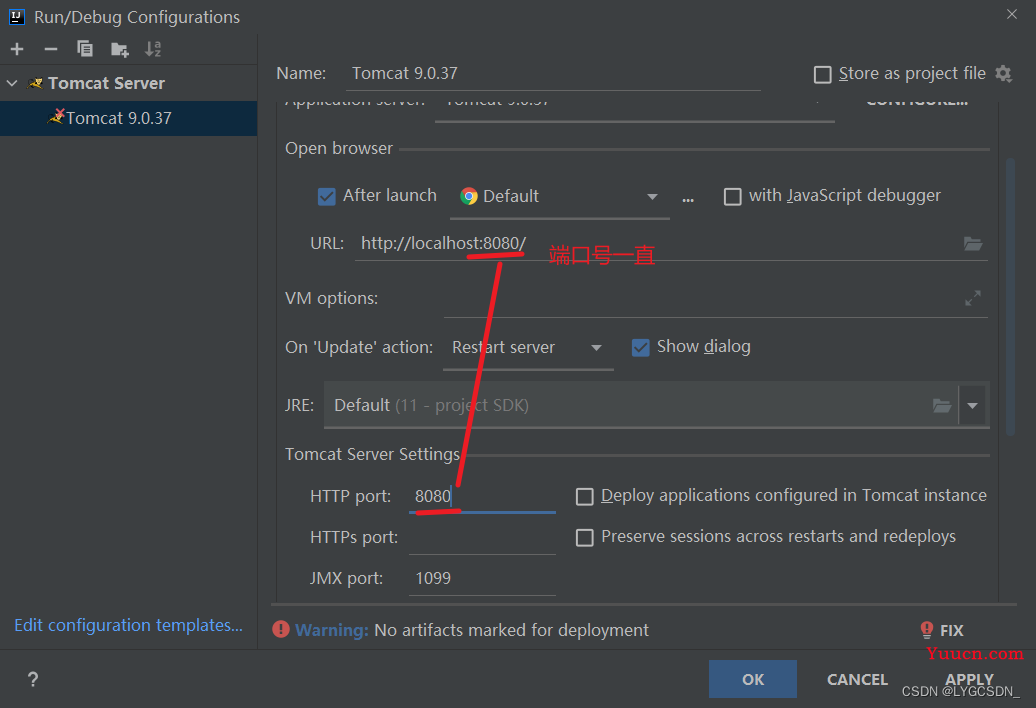Close the Run/Debug Configurations dialog

1012,15
